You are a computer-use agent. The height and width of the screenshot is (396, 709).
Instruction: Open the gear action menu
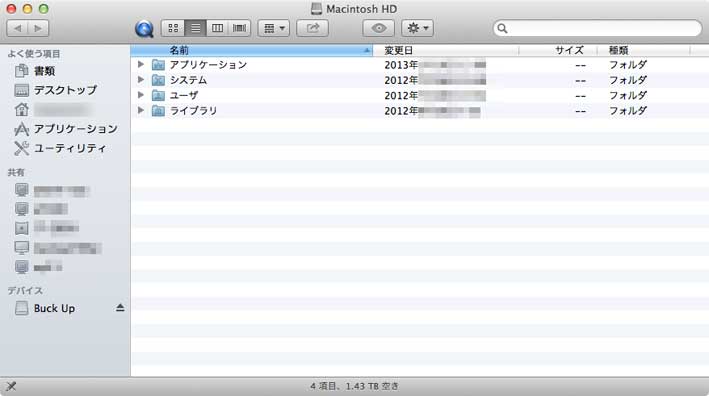pyautogui.click(x=417, y=28)
